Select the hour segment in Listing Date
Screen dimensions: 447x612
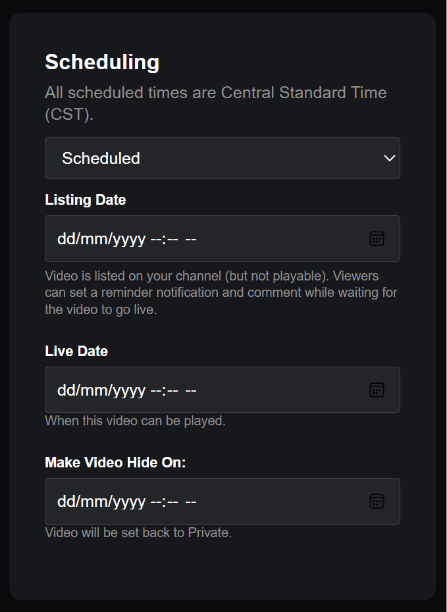[155, 239]
